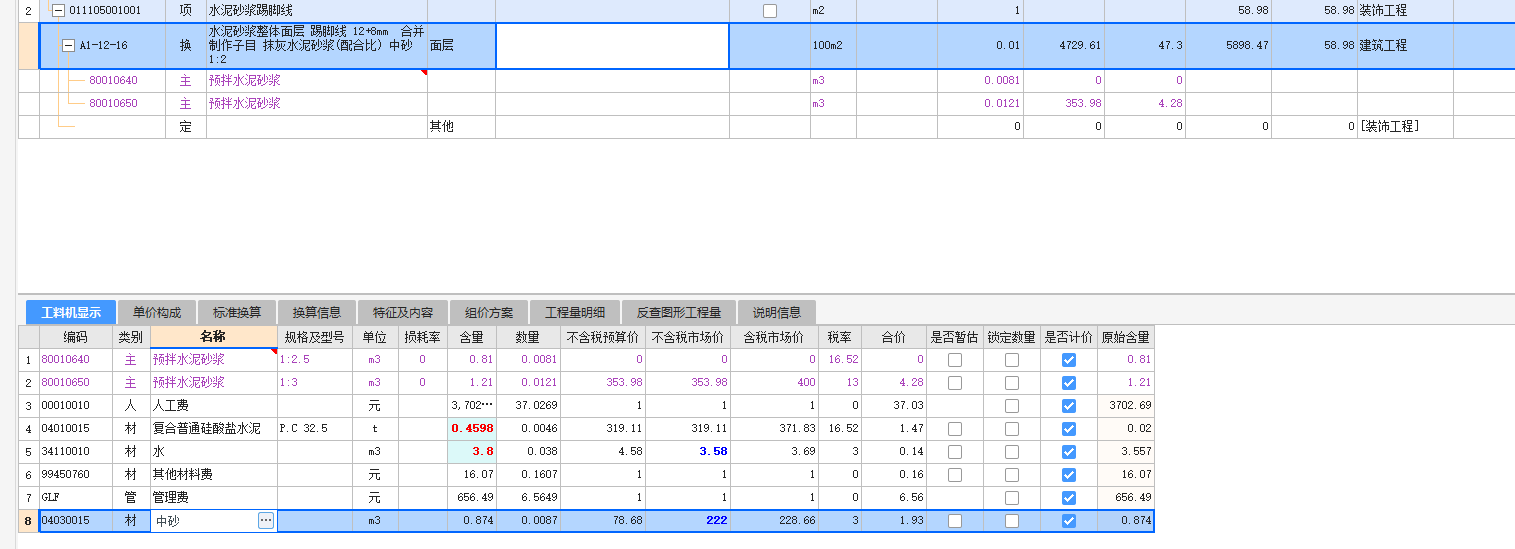This screenshot has width=1515, height=549.
Task: Click the blue 222 market price cell
Action: 688,521
